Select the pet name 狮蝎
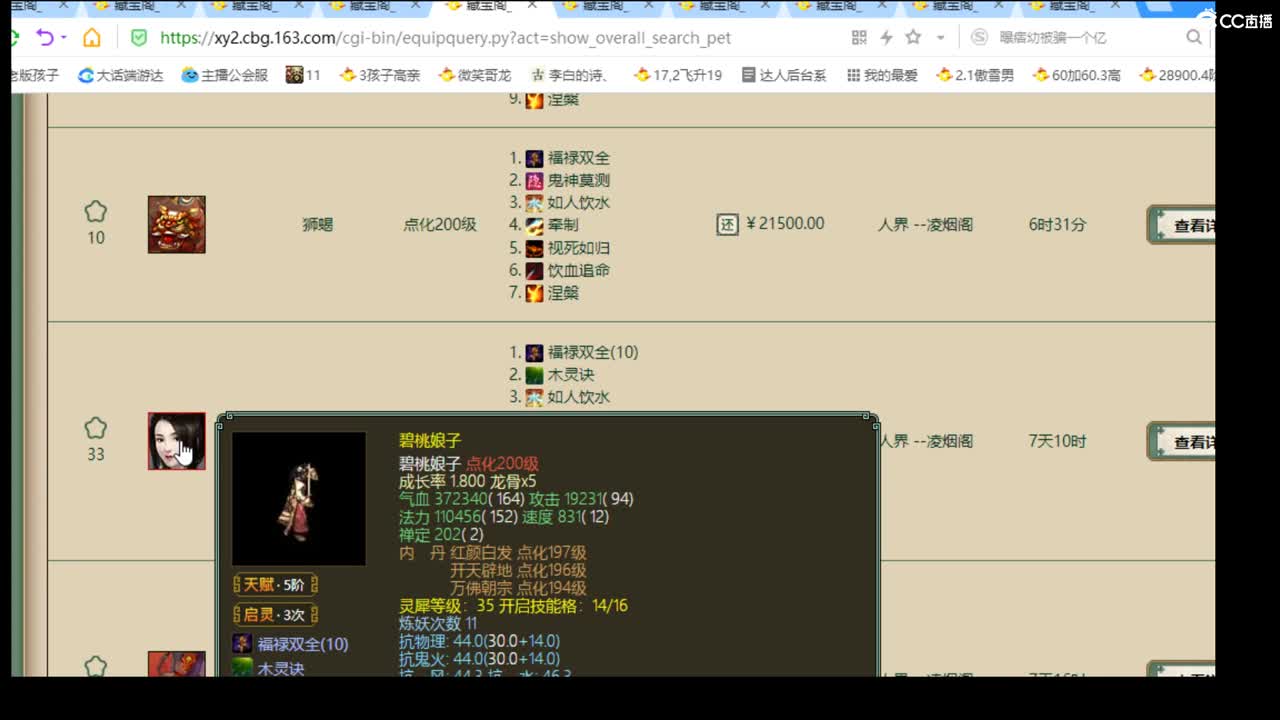This screenshot has height=720, width=1280. (x=317, y=224)
